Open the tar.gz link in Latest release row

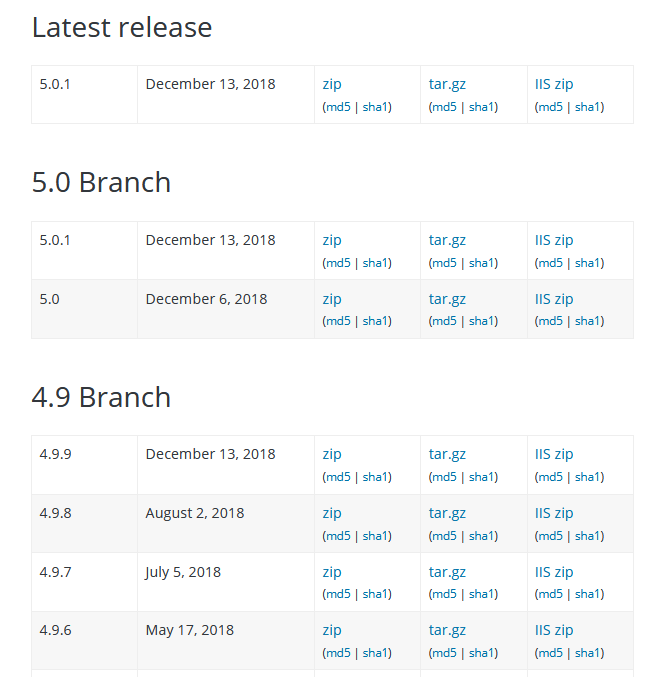click(447, 84)
